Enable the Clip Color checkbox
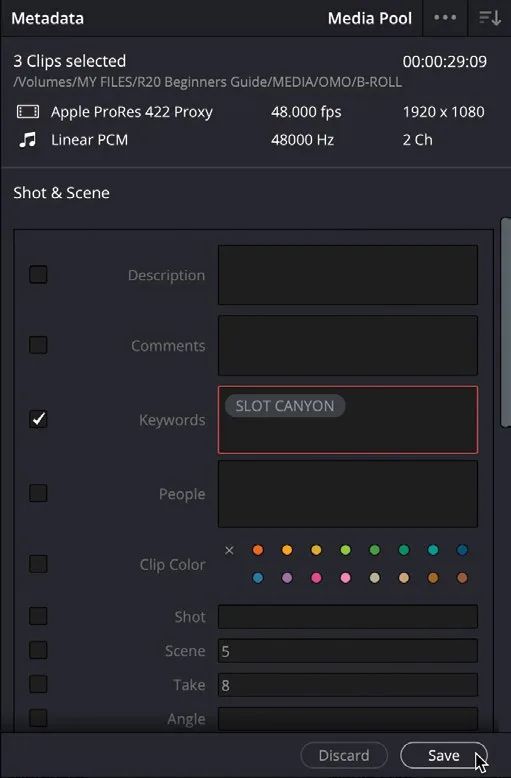The width and height of the screenshot is (511, 778). pyautogui.click(x=38, y=564)
